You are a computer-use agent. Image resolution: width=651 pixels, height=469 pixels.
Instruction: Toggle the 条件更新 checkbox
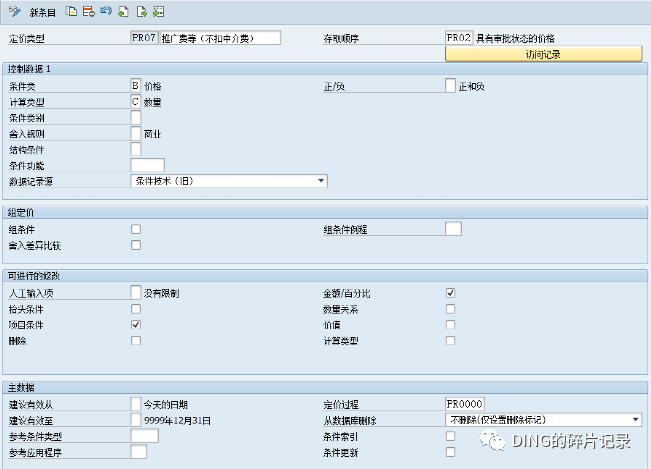coord(450,452)
